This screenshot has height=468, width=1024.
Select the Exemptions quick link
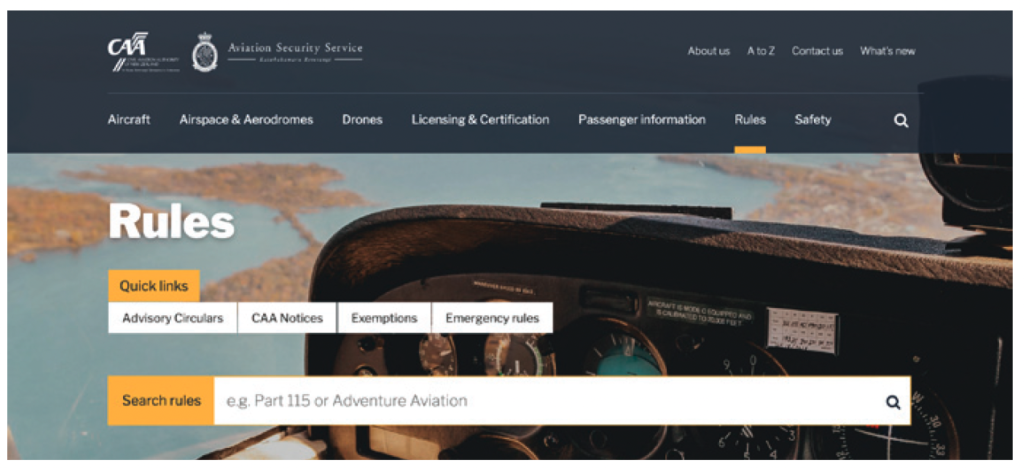384,318
